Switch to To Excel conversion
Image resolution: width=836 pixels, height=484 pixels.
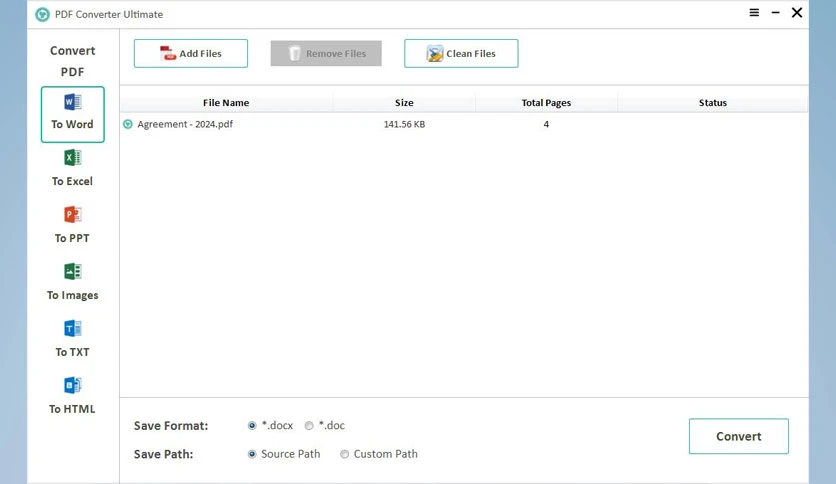click(73, 168)
